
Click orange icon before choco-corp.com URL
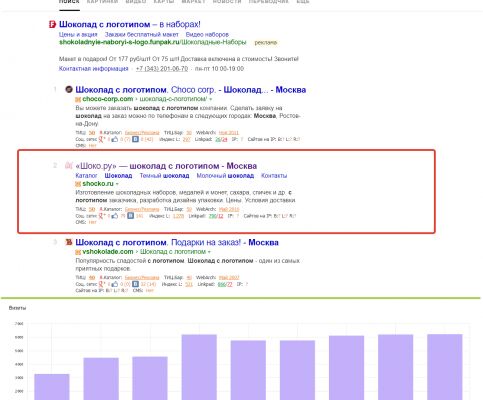coord(78,99)
